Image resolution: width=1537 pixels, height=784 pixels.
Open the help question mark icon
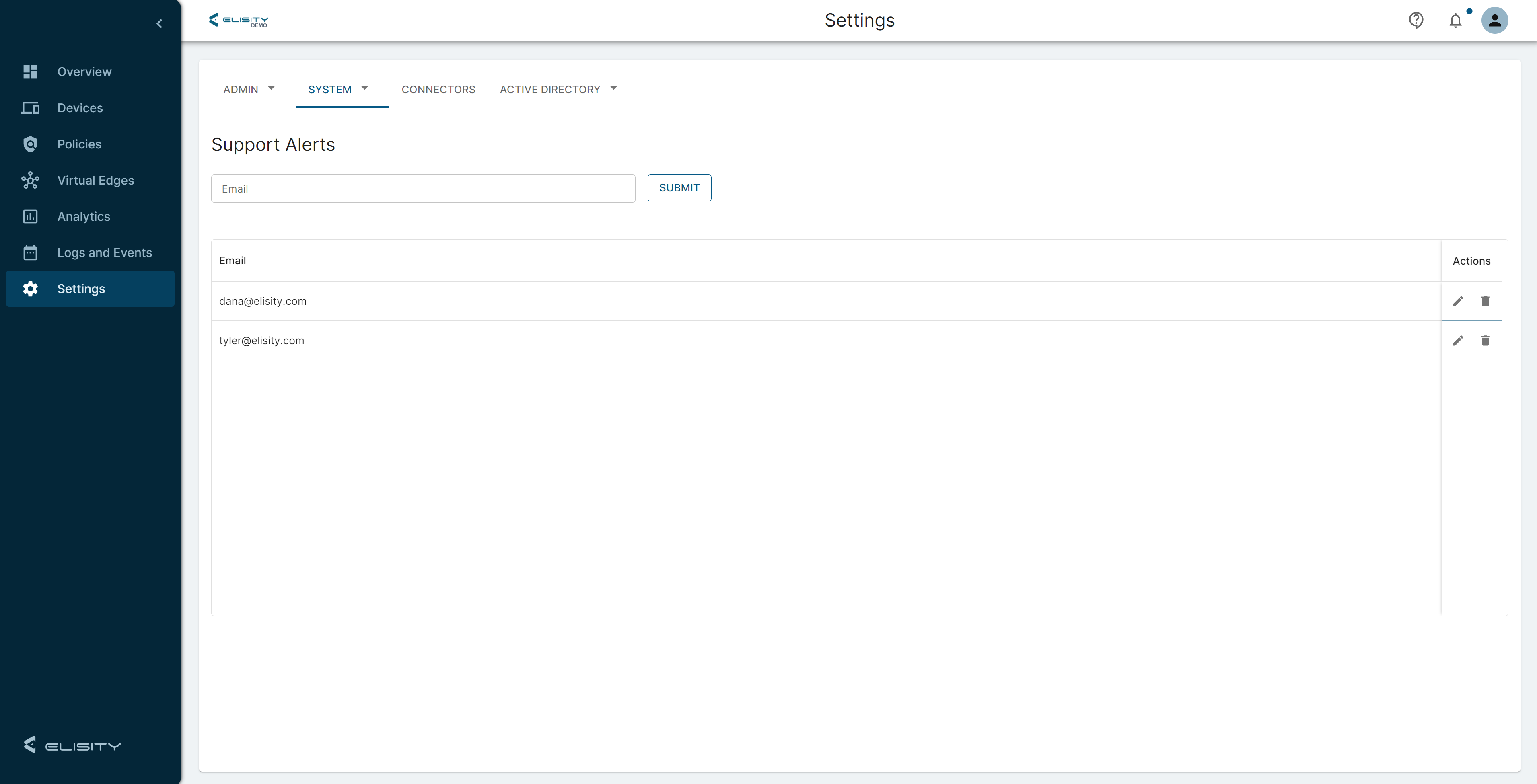1416,21
